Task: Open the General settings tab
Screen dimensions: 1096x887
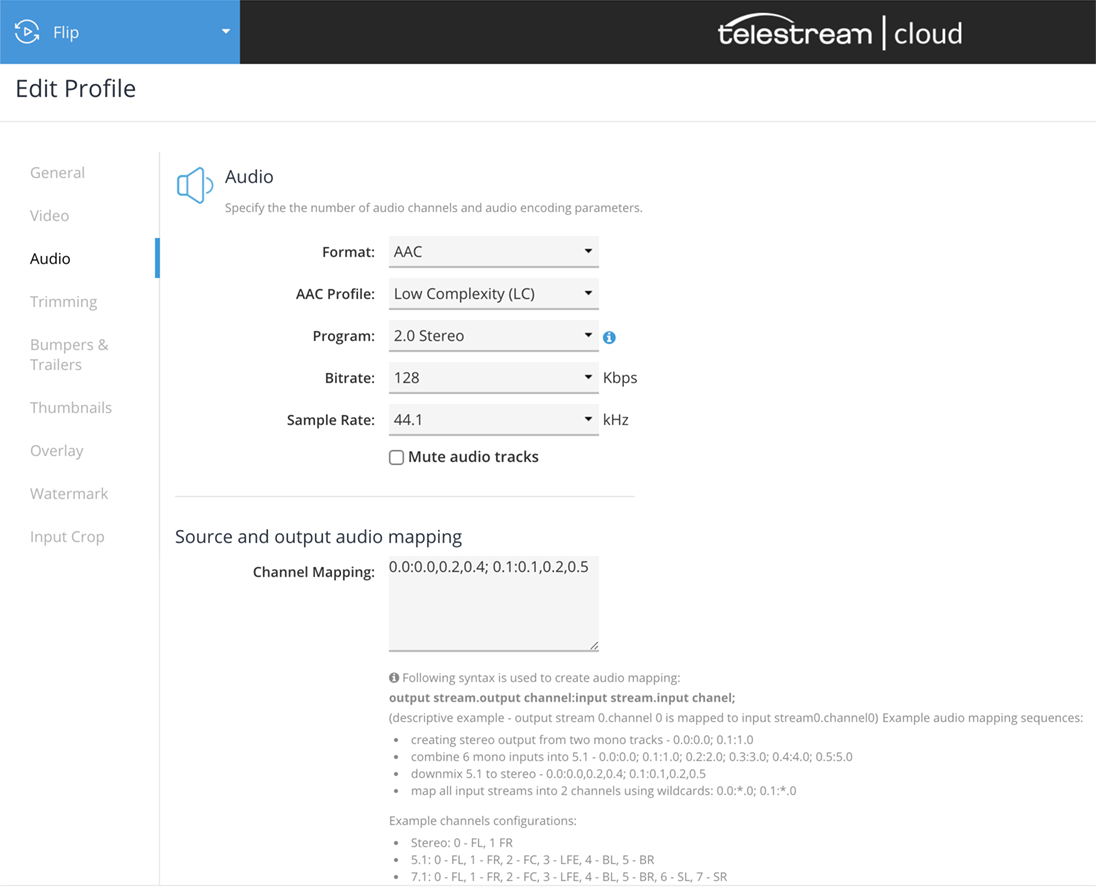Action: pyautogui.click(x=57, y=173)
